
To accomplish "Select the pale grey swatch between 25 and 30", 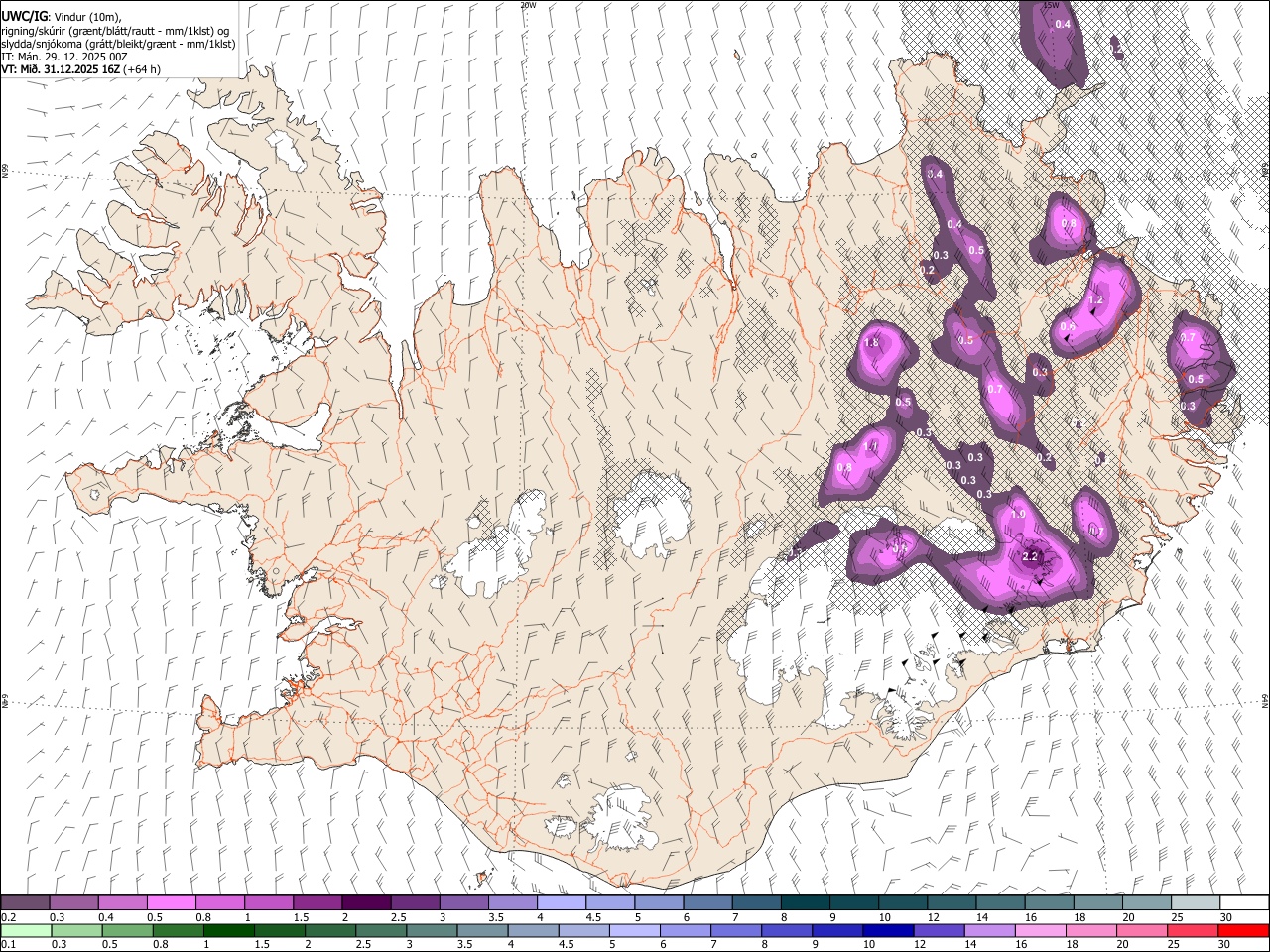I will pyautogui.click(x=1196, y=902).
